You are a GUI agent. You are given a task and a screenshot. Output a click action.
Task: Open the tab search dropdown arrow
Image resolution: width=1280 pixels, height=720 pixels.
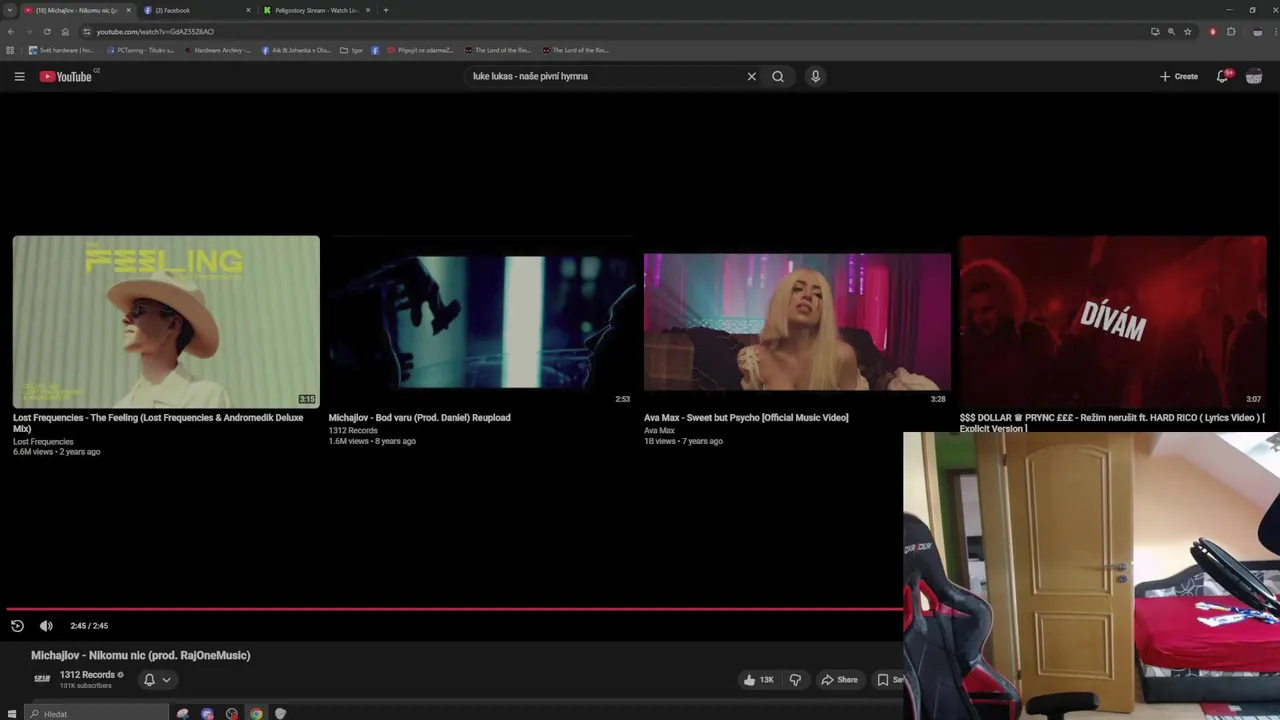[9, 10]
